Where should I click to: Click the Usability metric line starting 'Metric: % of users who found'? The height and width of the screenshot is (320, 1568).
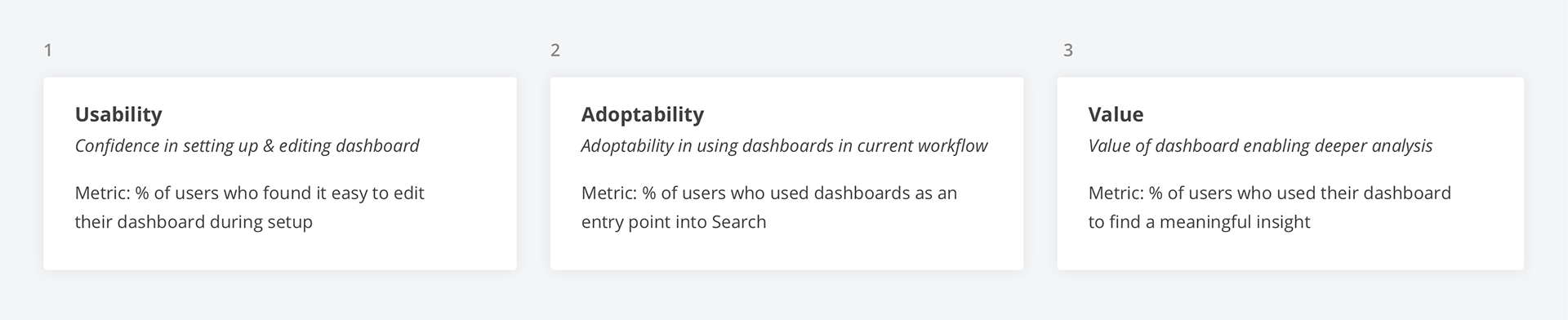[249, 193]
